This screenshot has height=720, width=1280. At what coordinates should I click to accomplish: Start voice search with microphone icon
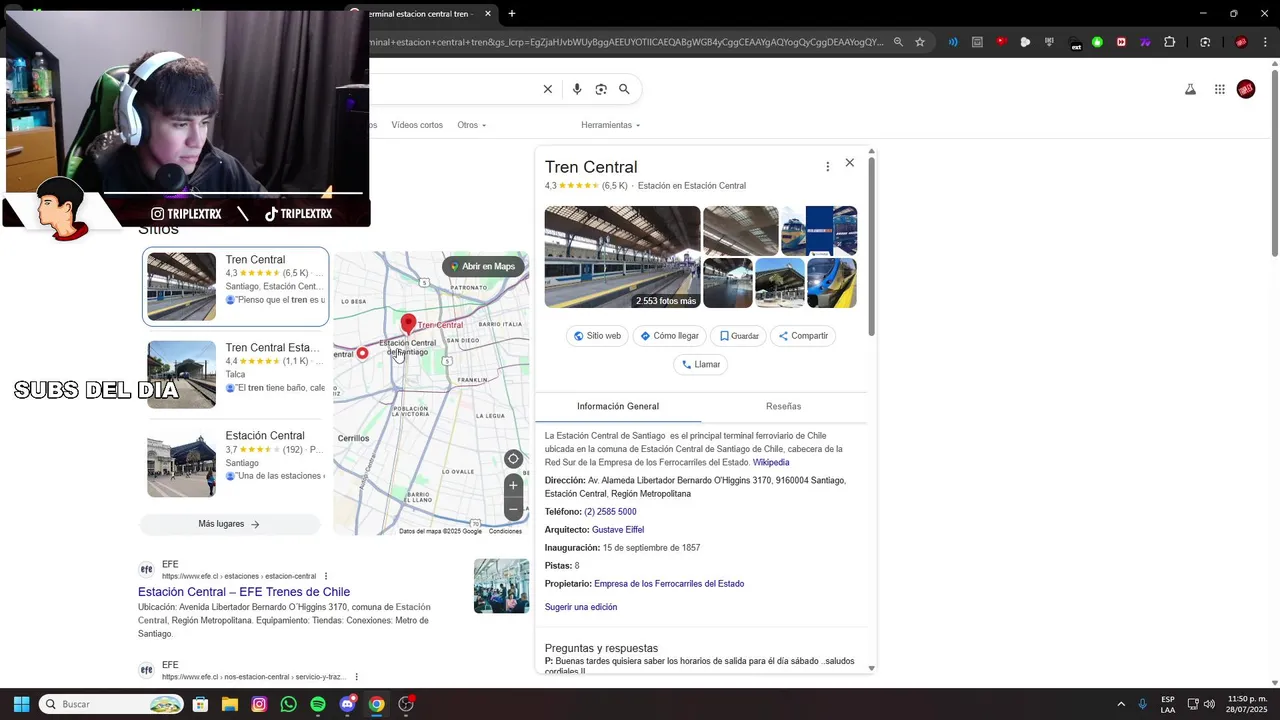577,89
